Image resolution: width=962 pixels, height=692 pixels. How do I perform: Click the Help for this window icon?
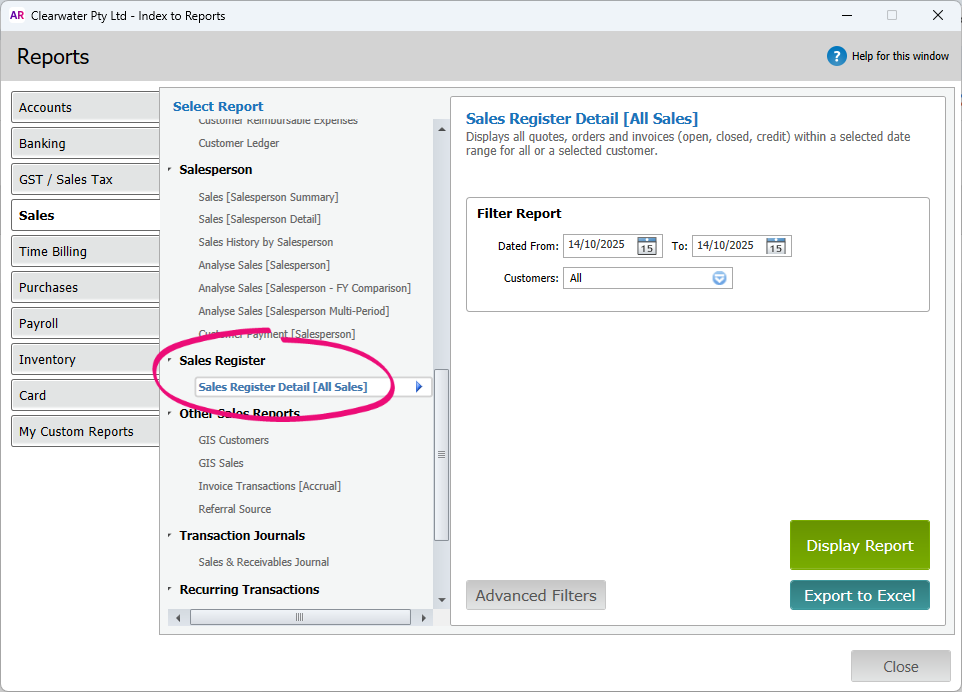pos(836,56)
